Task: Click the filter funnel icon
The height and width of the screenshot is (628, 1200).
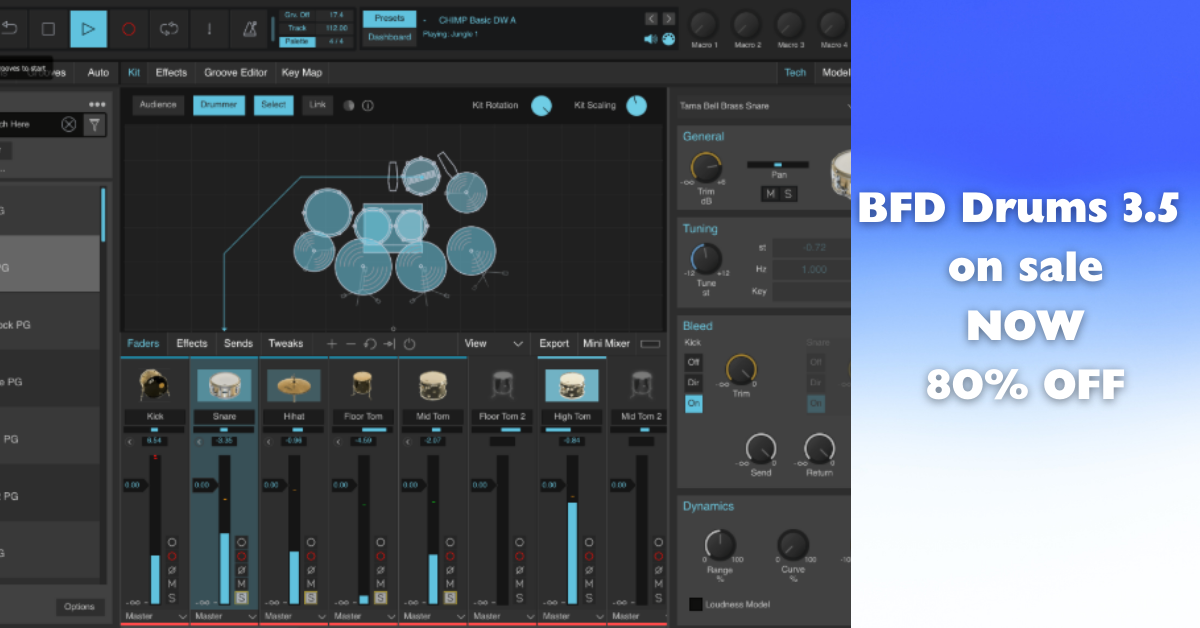Action: (x=94, y=125)
